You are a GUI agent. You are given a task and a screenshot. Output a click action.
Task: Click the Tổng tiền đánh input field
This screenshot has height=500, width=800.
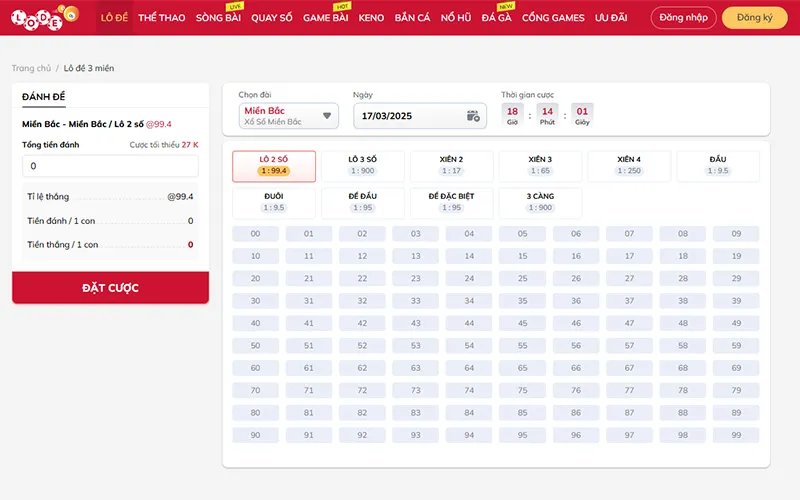point(110,166)
